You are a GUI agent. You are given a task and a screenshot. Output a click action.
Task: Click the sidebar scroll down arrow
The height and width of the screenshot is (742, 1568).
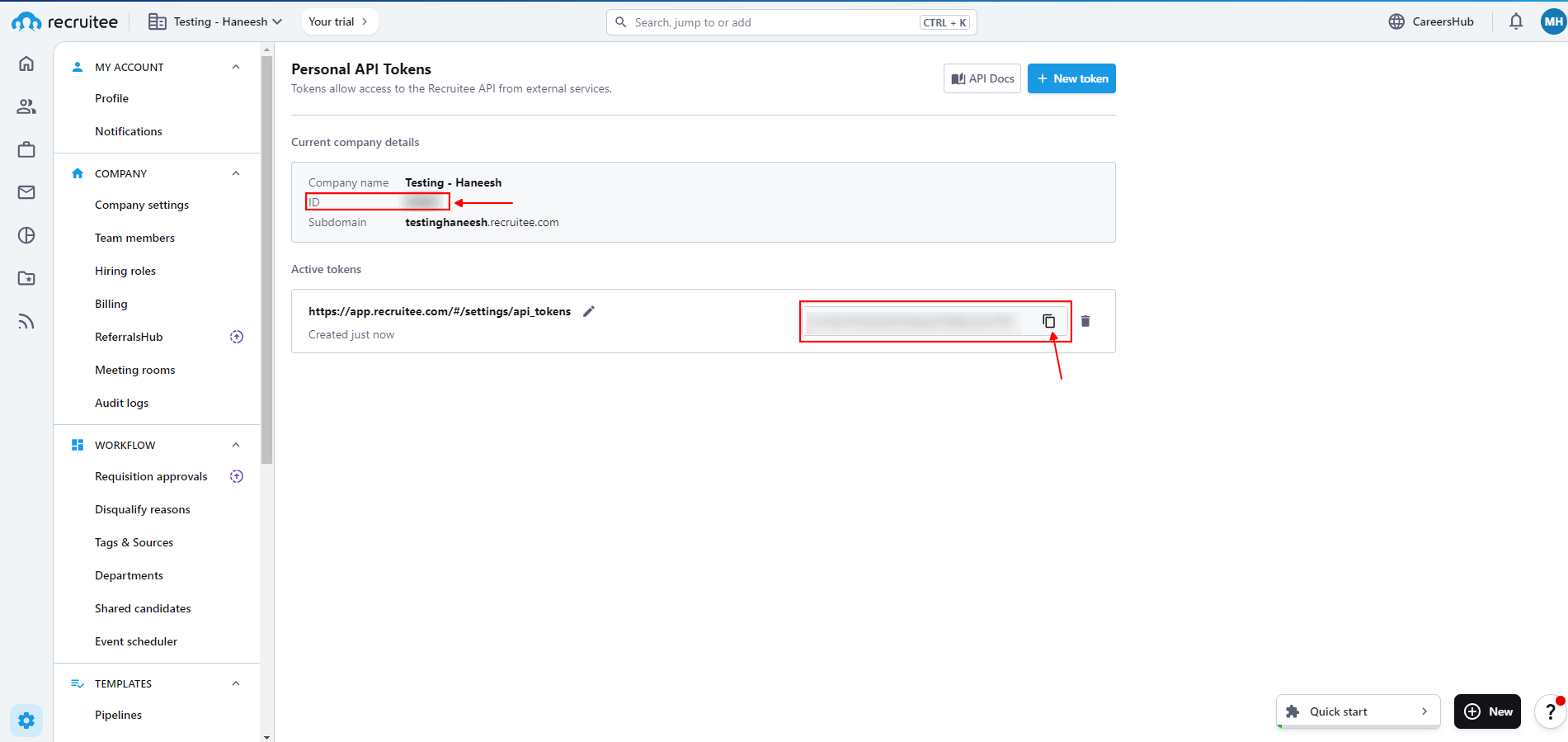266,736
